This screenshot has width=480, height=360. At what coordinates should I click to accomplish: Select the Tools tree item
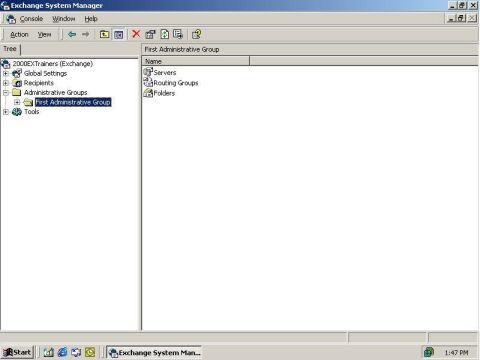[32, 112]
